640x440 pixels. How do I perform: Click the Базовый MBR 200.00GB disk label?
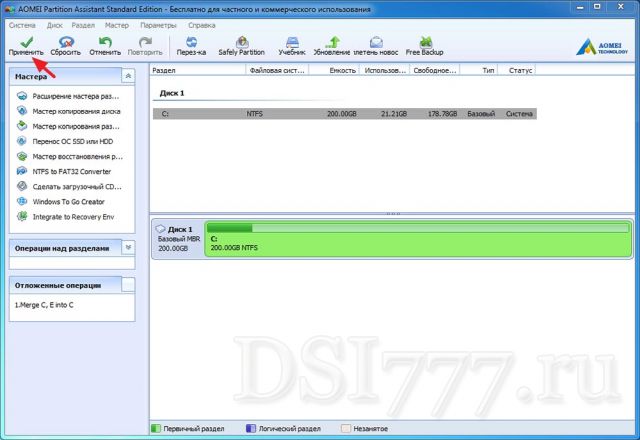[x=179, y=243]
